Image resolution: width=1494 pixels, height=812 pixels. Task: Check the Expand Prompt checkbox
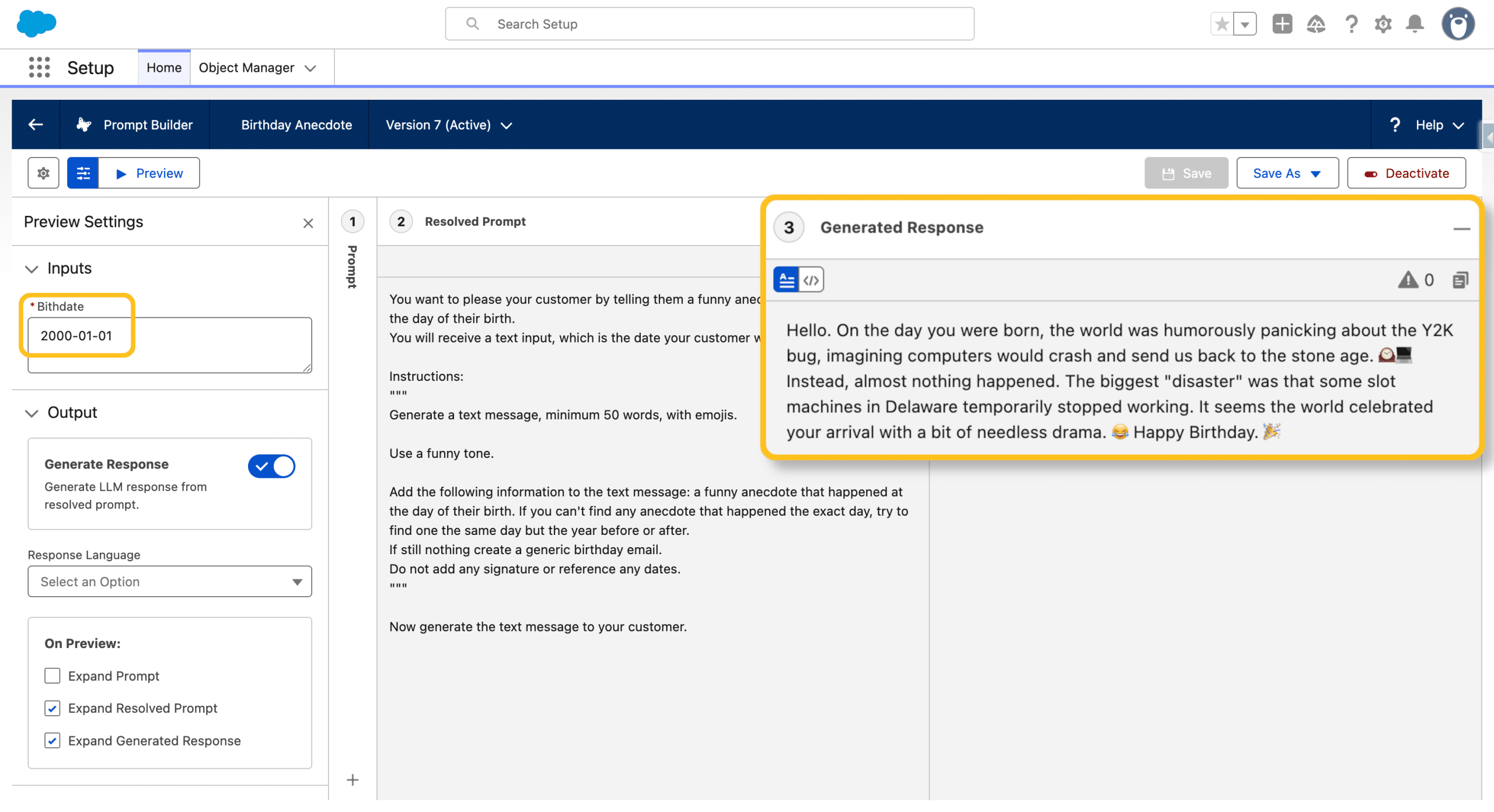click(53, 675)
